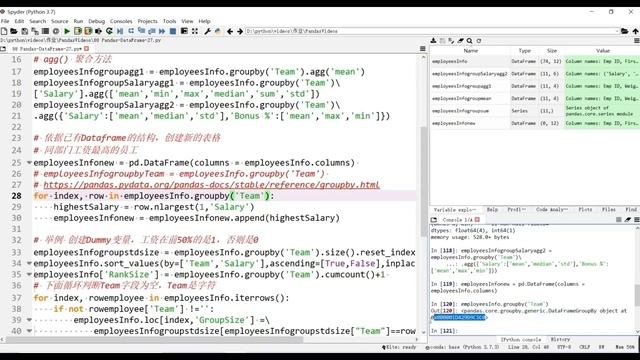This screenshot has width=640, height=360.
Task: Click the console vertical scrollbar thumb
Action: [x=637, y=295]
